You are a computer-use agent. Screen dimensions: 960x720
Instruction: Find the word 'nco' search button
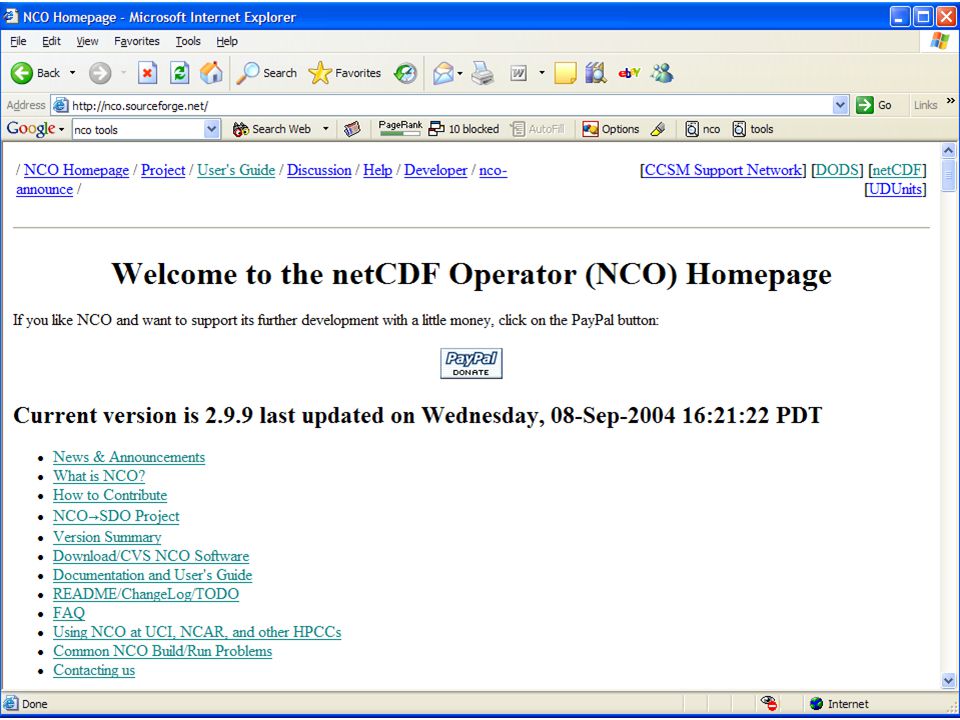pos(702,129)
